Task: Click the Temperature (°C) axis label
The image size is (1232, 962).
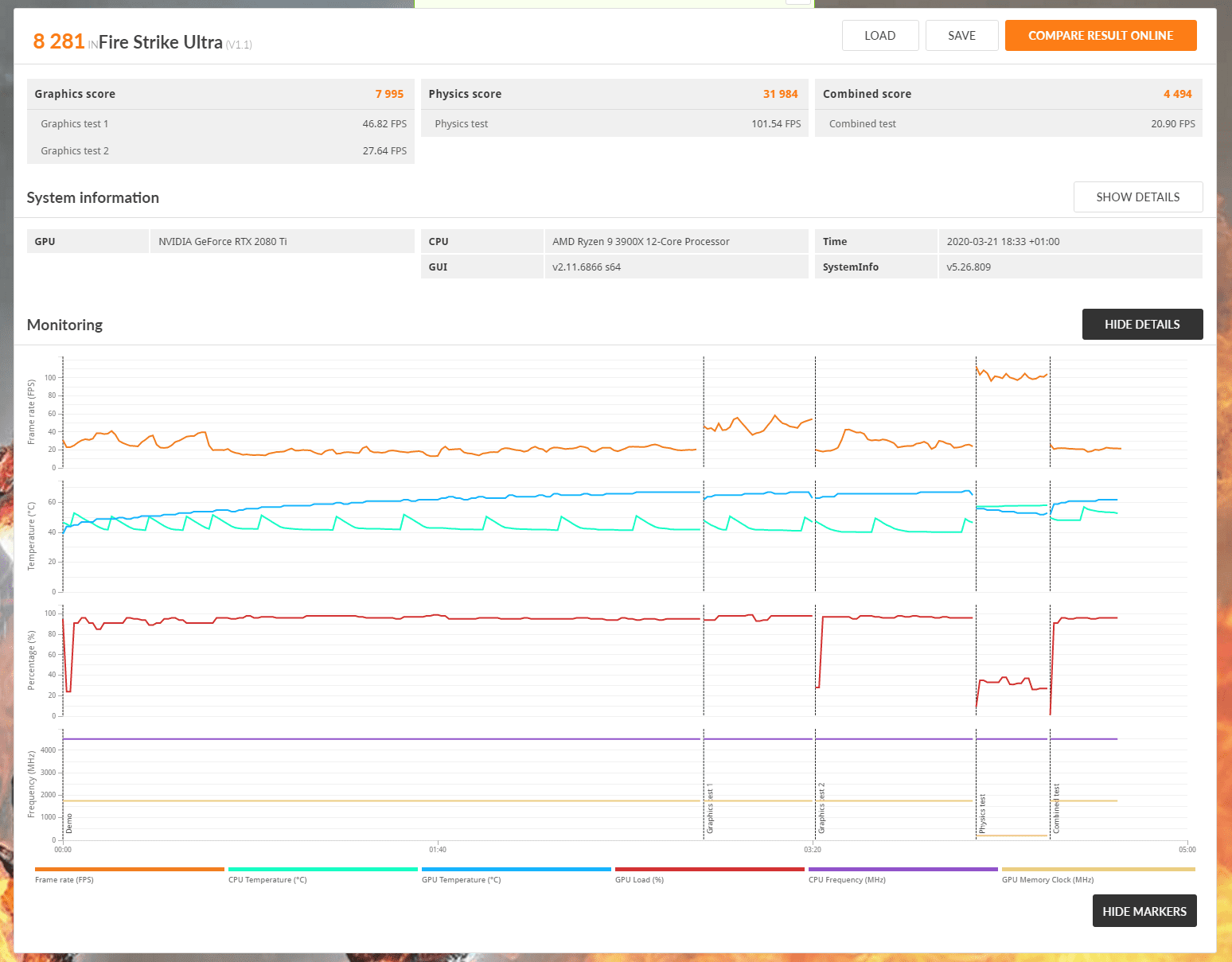Action: pyautogui.click(x=32, y=536)
